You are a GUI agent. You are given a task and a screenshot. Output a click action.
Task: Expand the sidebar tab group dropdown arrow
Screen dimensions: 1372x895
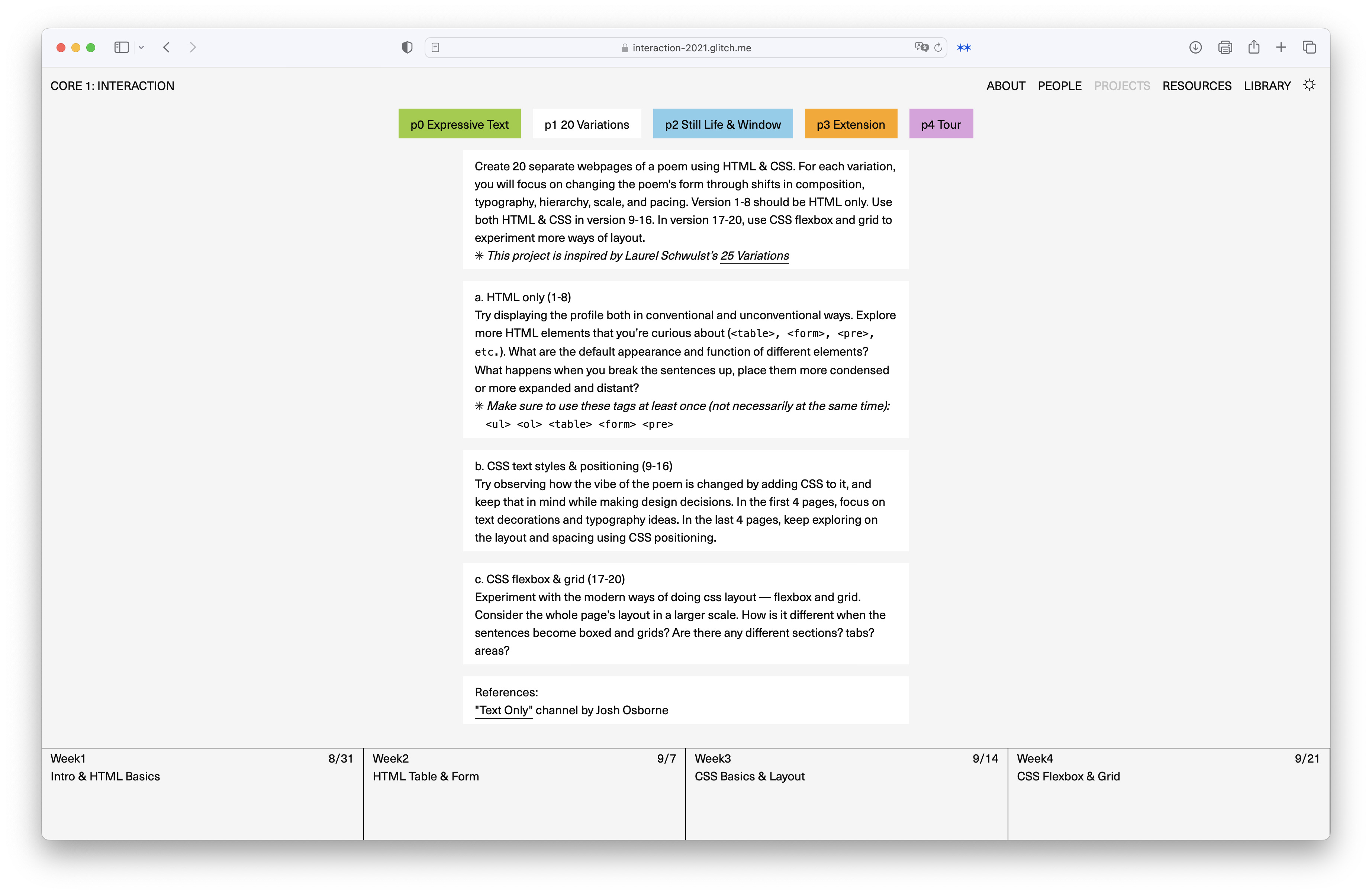pos(141,47)
